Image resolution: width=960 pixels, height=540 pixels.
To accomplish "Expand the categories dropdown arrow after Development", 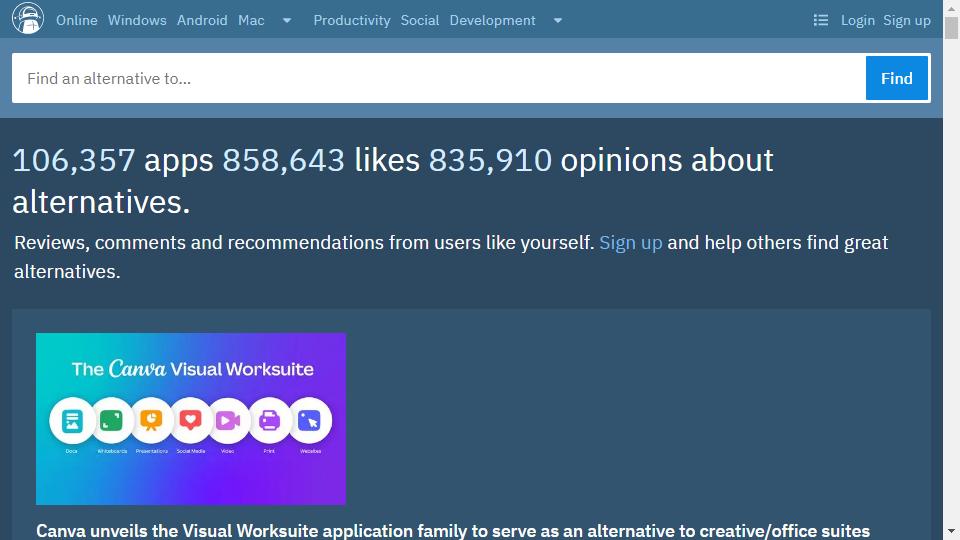I will 558,20.
